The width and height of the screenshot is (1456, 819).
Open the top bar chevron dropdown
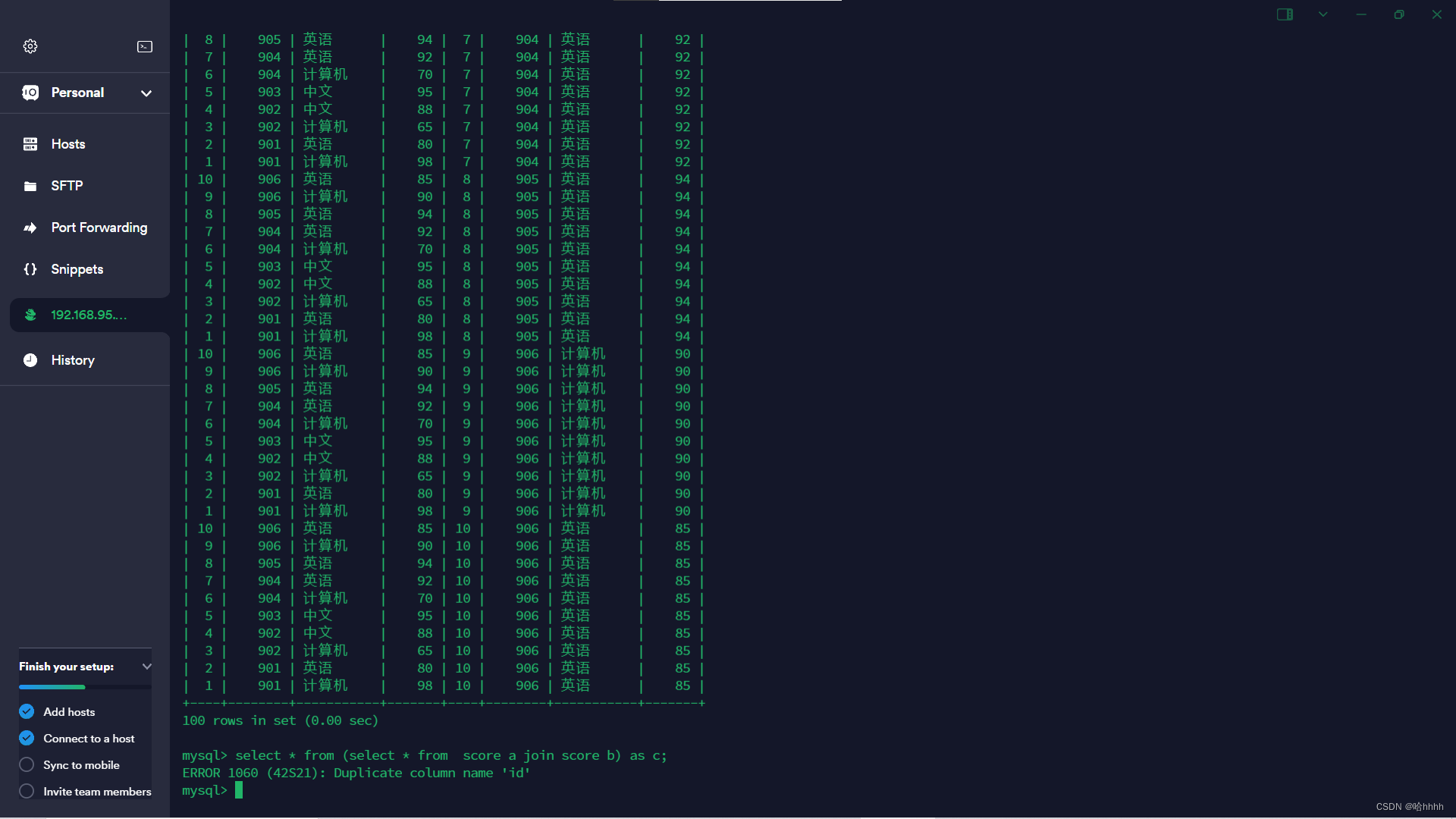1323,14
